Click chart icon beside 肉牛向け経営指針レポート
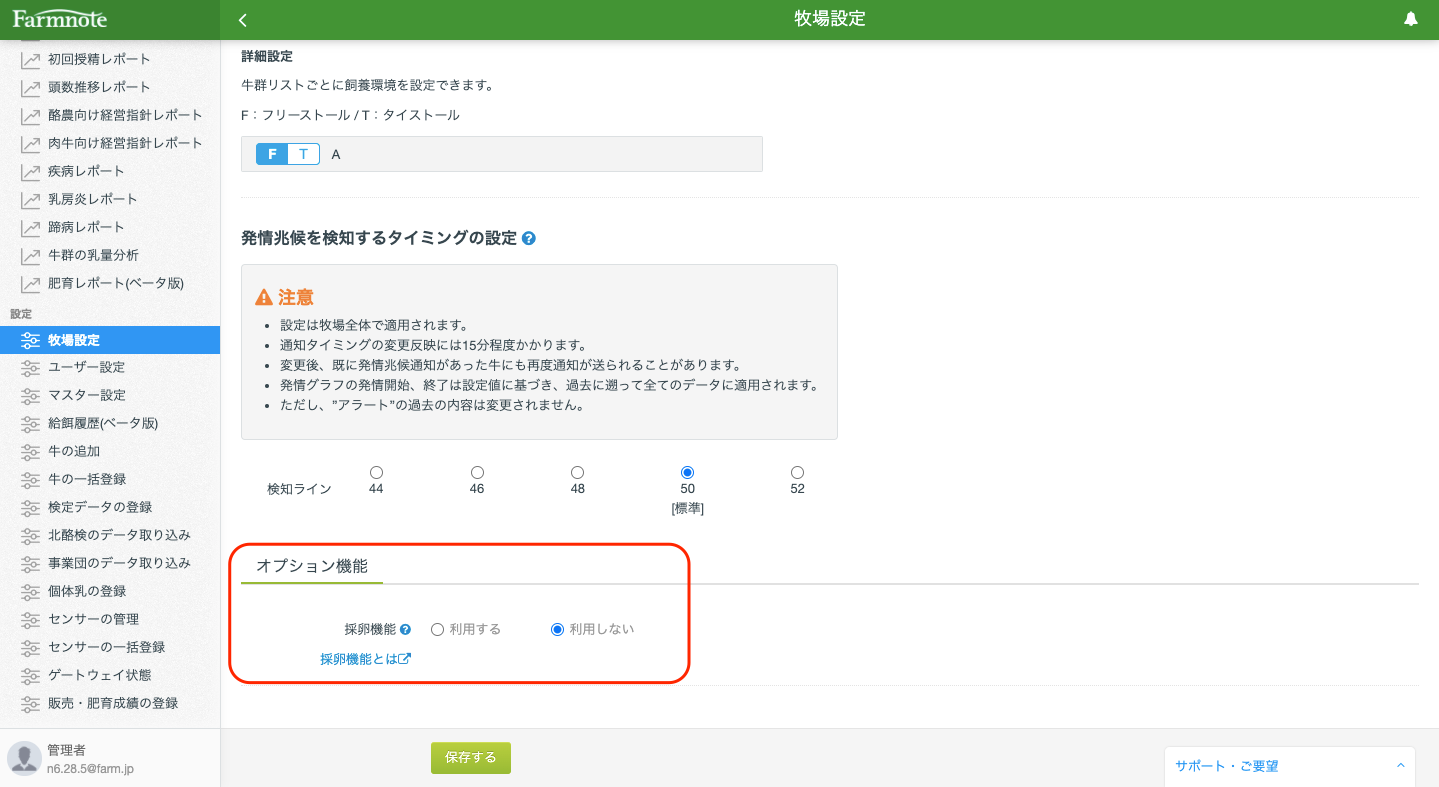The image size is (1439, 787). pos(30,143)
